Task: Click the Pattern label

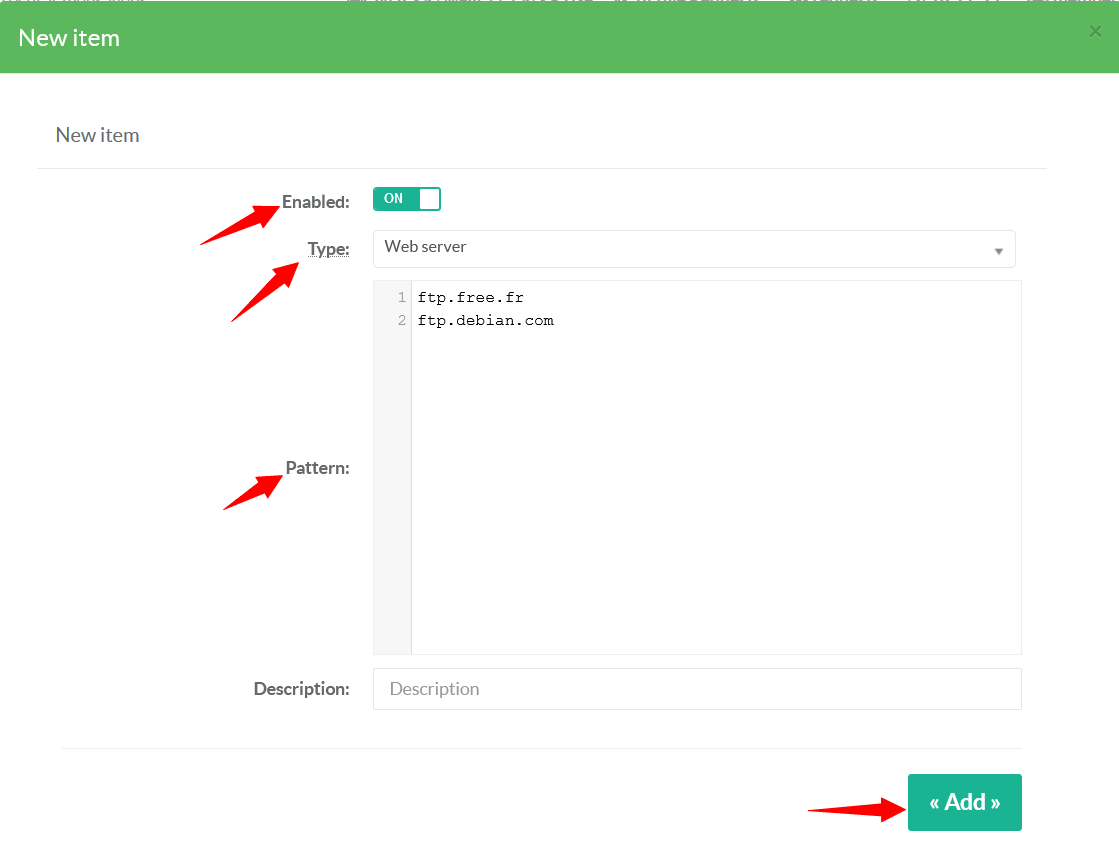Action: coord(317,468)
